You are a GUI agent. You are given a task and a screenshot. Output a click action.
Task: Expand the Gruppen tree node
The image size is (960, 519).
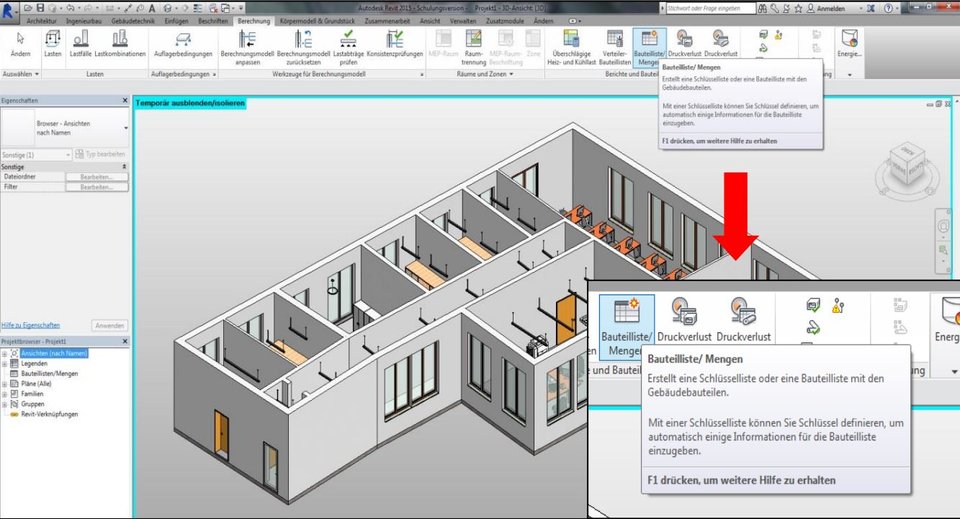pyautogui.click(x=4, y=404)
